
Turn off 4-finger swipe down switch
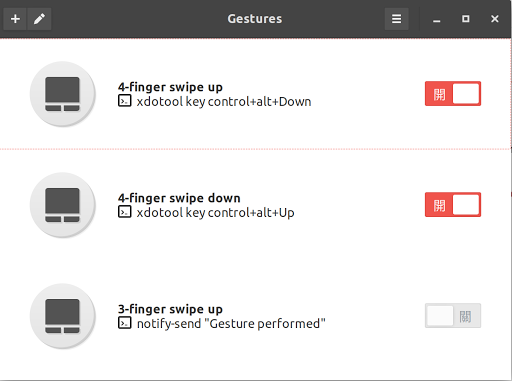(453, 205)
